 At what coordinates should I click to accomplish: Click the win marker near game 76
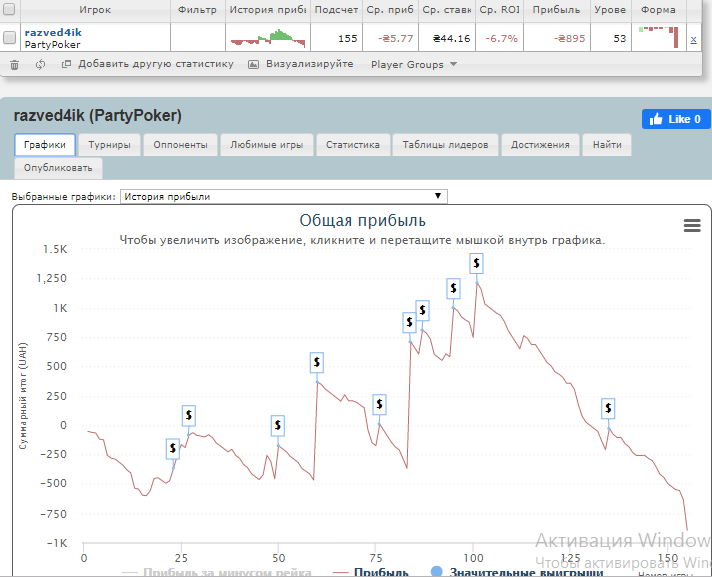[x=380, y=404]
